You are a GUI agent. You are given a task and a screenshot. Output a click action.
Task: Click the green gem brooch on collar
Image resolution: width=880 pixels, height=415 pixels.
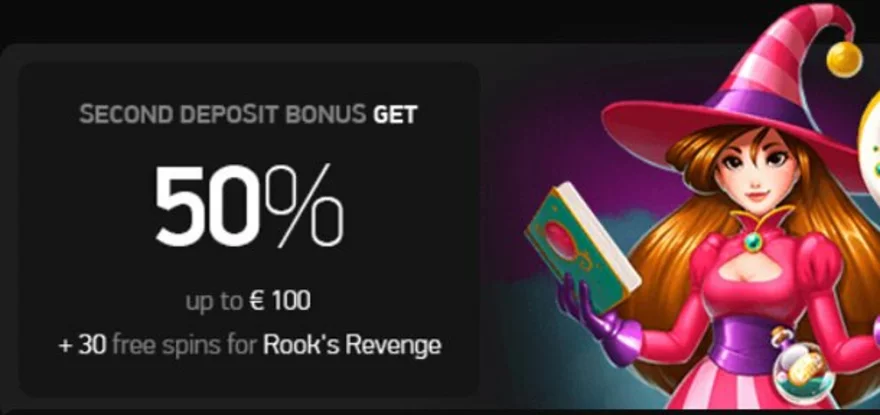click(x=751, y=243)
